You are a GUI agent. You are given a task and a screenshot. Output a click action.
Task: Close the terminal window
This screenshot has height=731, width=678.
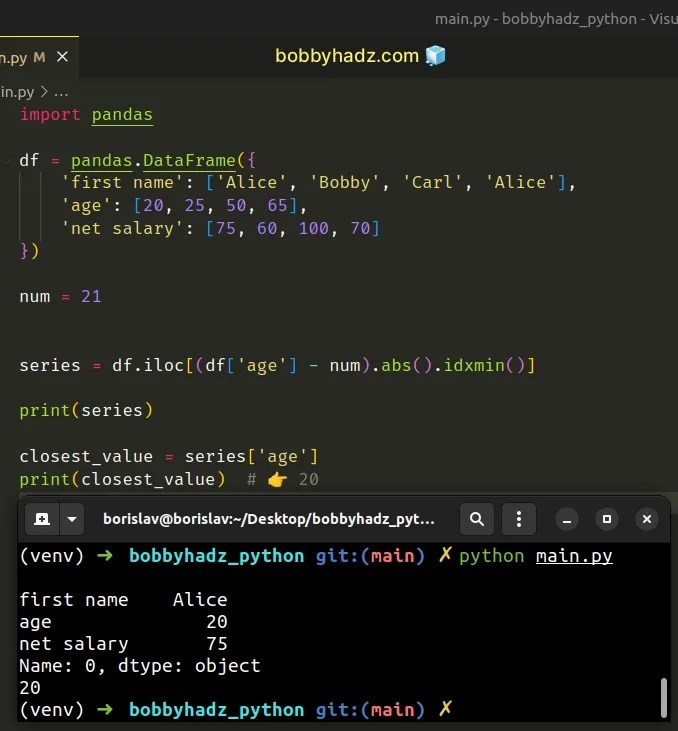(x=647, y=519)
